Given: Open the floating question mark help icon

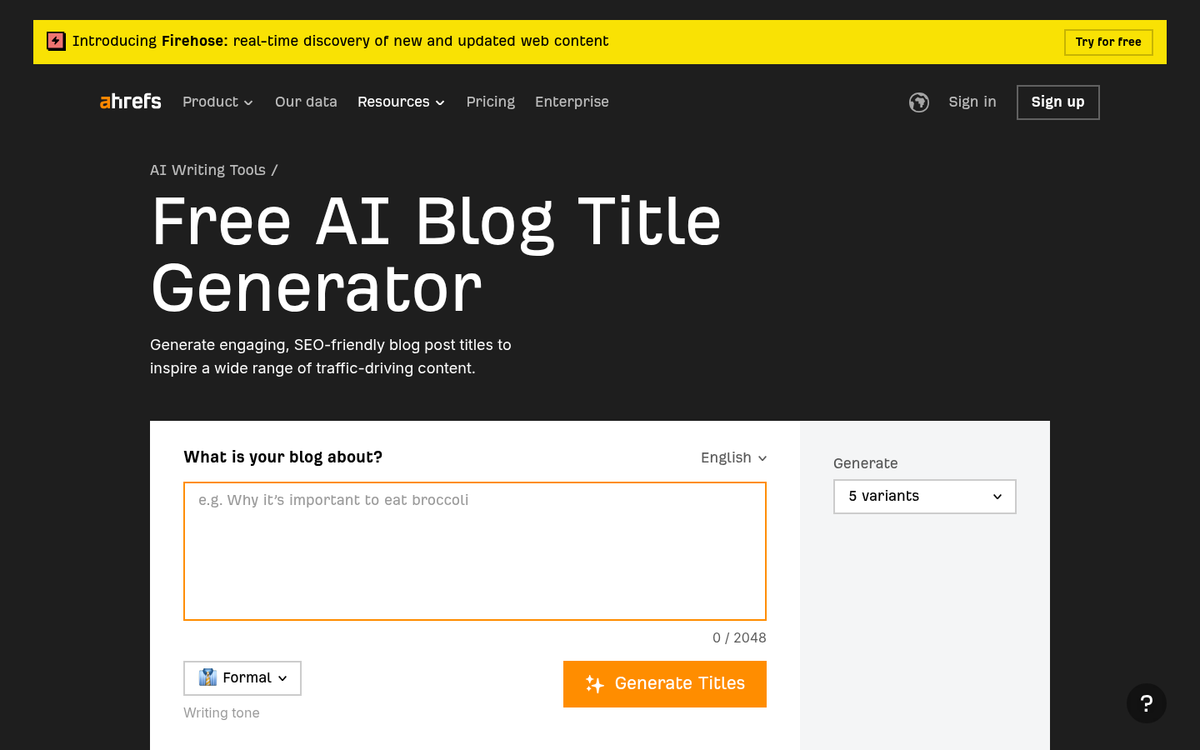Looking at the screenshot, I should click(x=1146, y=703).
